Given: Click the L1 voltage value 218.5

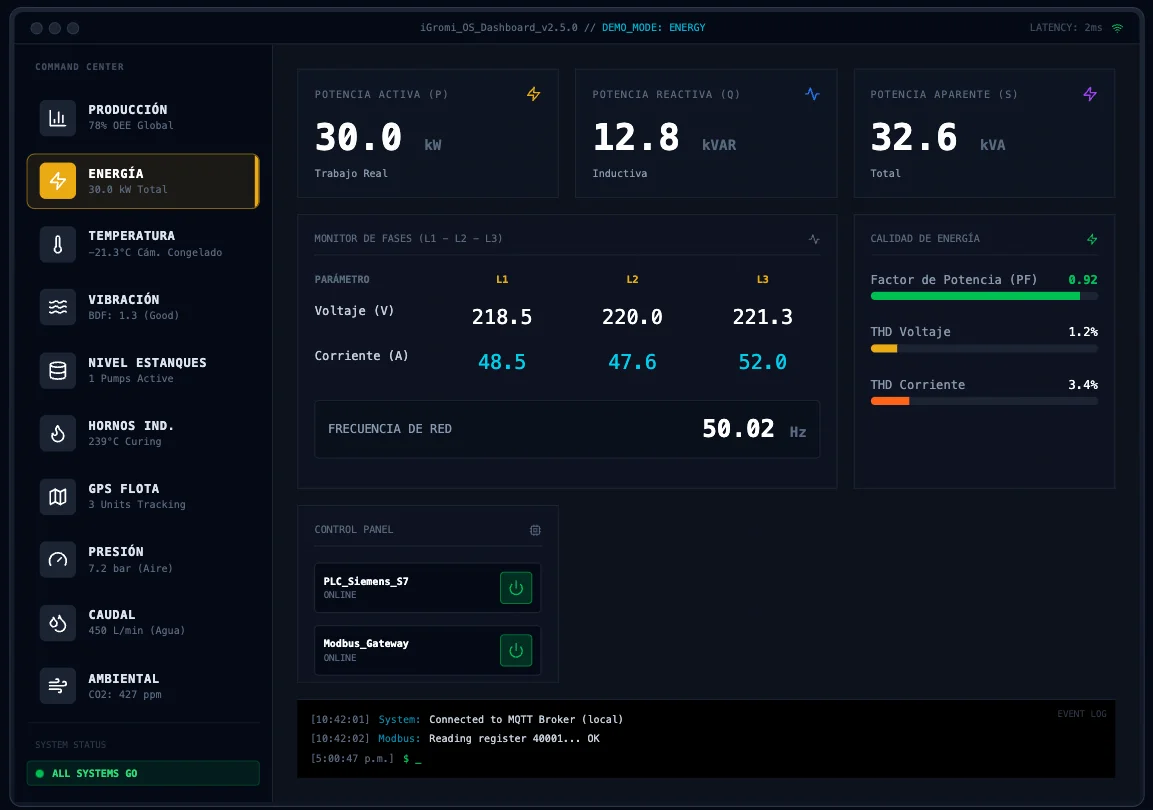Looking at the screenshot, I should point(501,317).
